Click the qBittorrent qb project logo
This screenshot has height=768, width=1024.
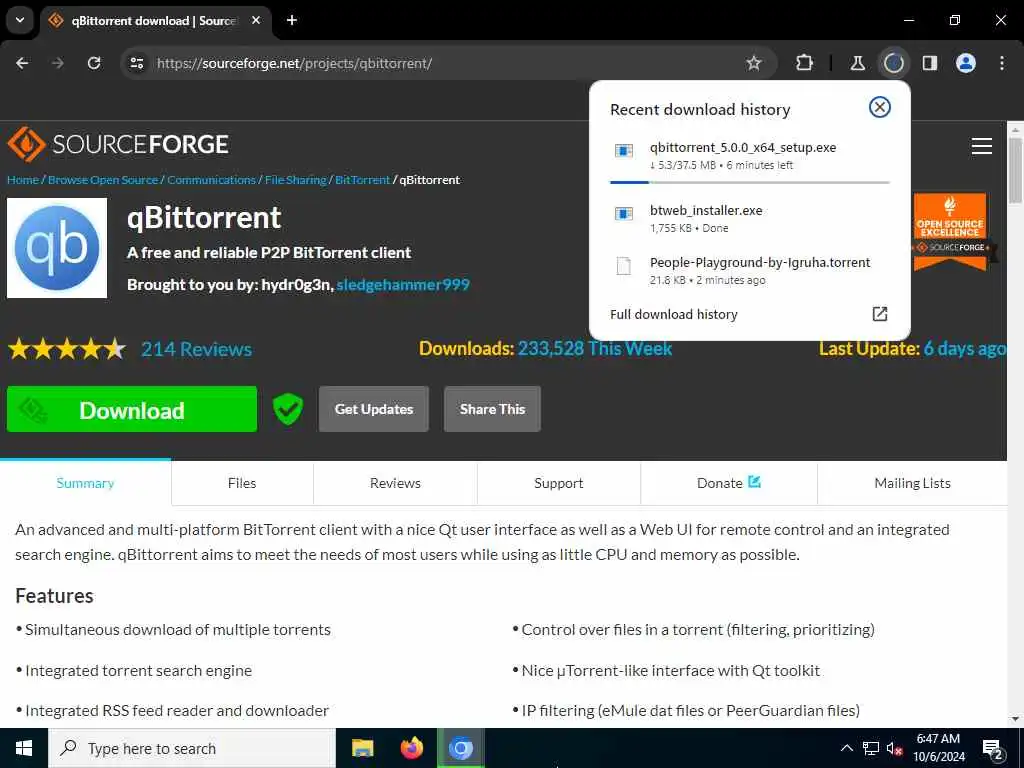57,248
